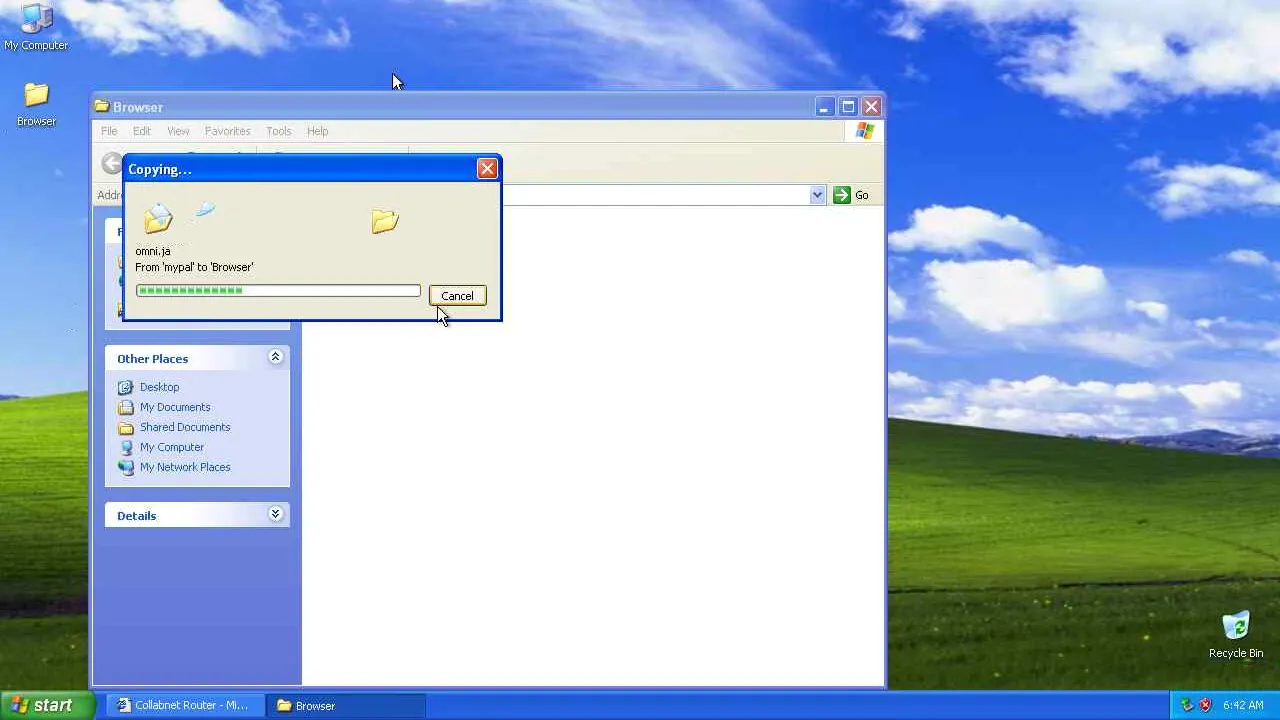
Task: Click the 'omni.ja' file name text
Action: [x=153, y=251]
